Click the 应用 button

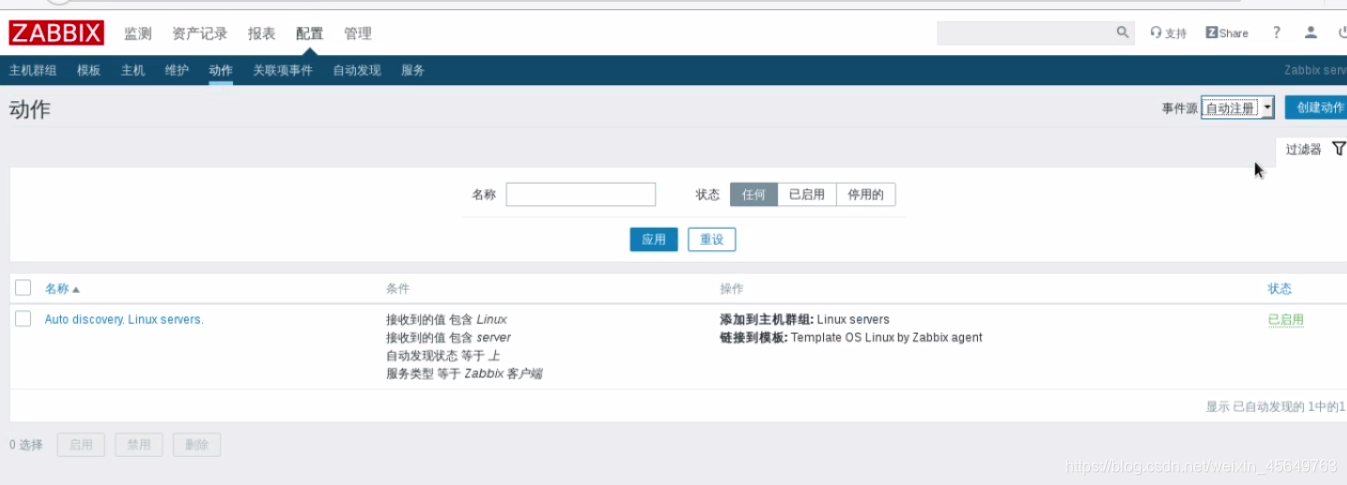(654, 239)
